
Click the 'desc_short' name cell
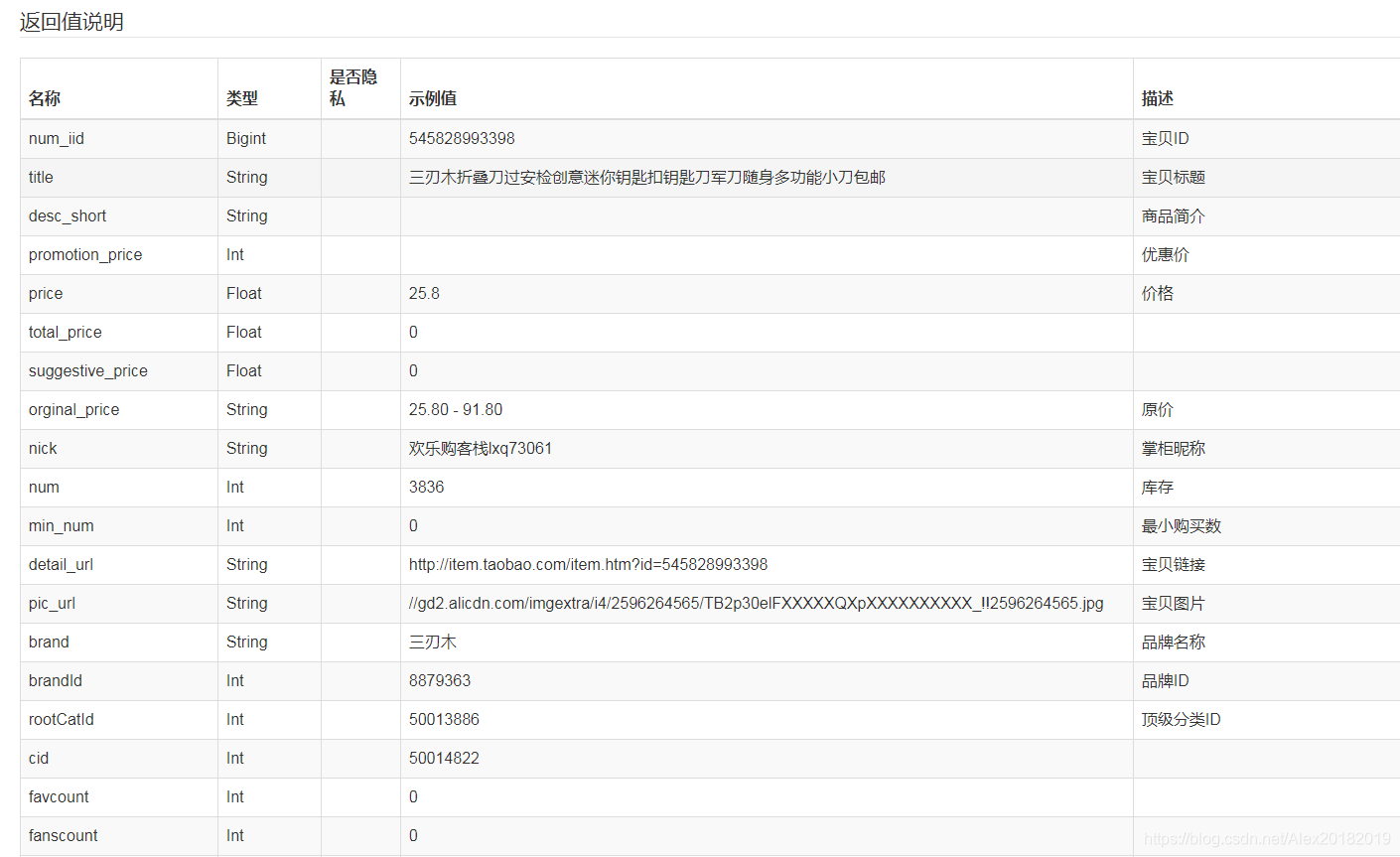[68, 215]
